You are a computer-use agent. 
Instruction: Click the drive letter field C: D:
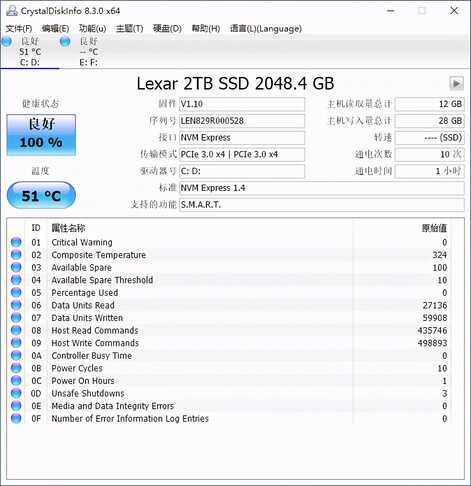(x=242, y=171)
